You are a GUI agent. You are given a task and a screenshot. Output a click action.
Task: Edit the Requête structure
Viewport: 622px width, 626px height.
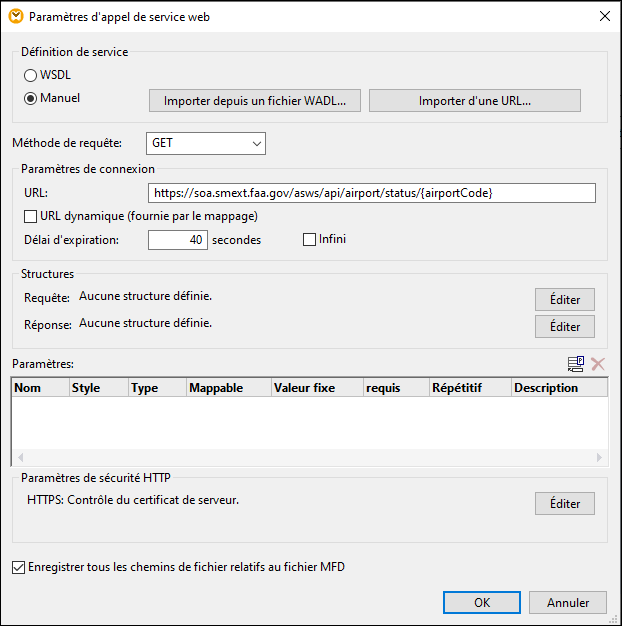[565, 300]
